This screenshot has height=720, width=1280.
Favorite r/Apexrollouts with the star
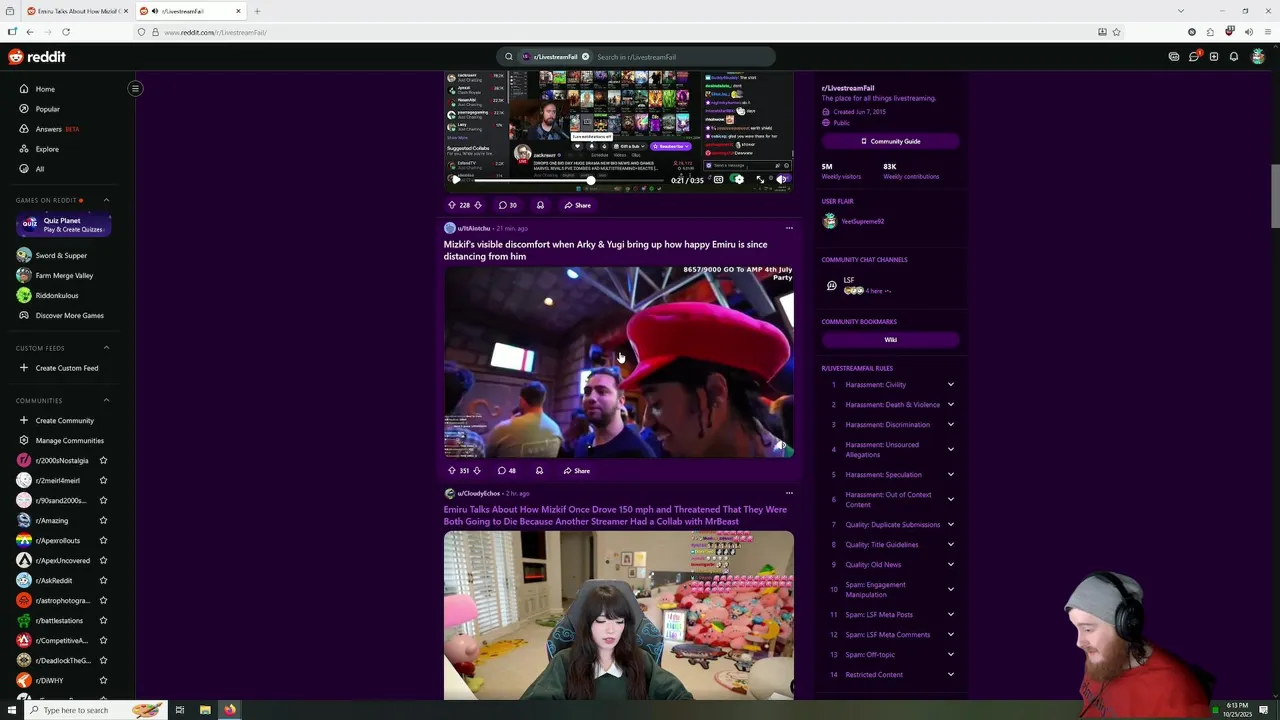pos(103,540)
